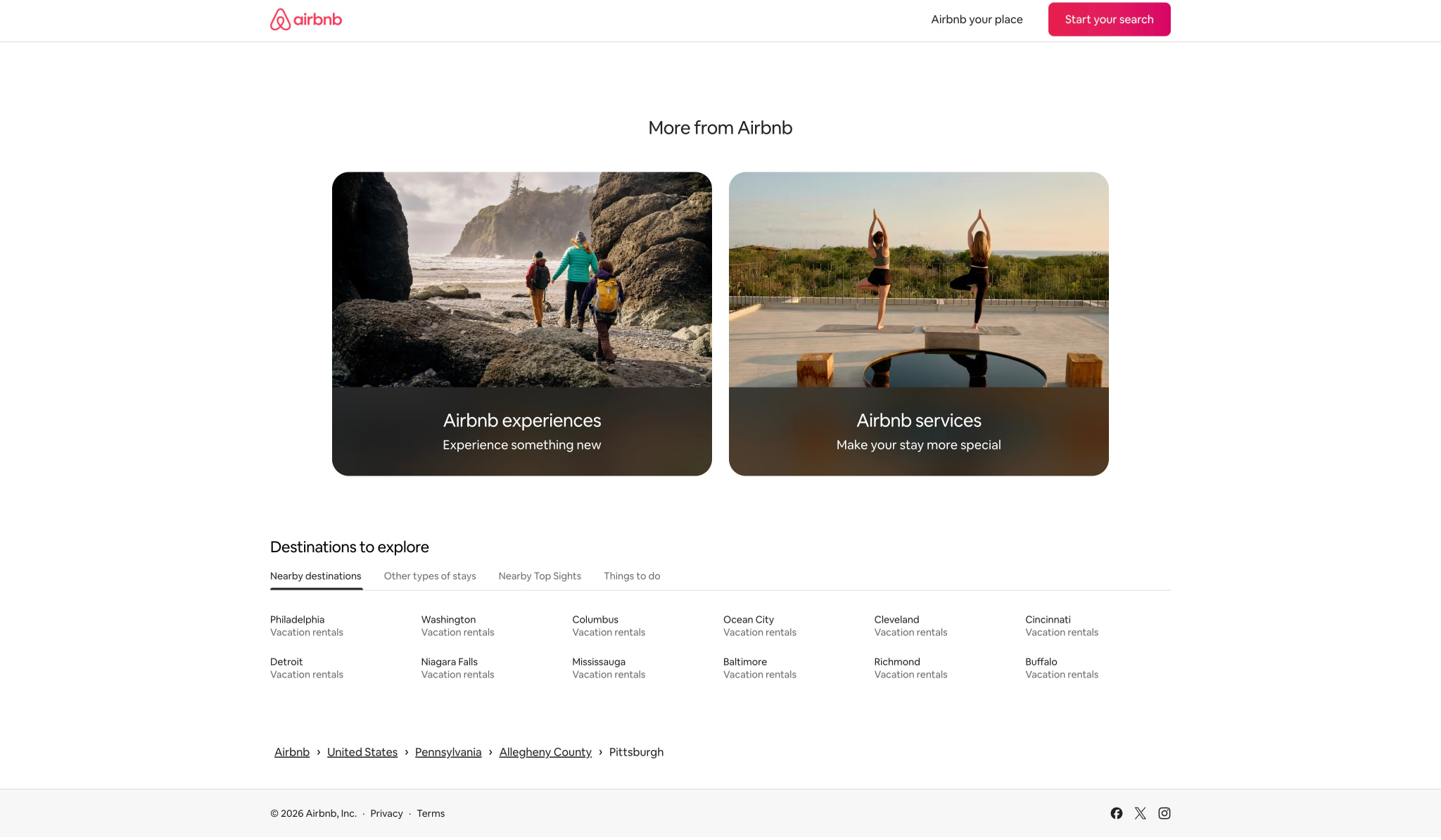This screenshot has width=1441, height=840.
Task: Open Cleveland vacation rentals
Action: point(910,626)
